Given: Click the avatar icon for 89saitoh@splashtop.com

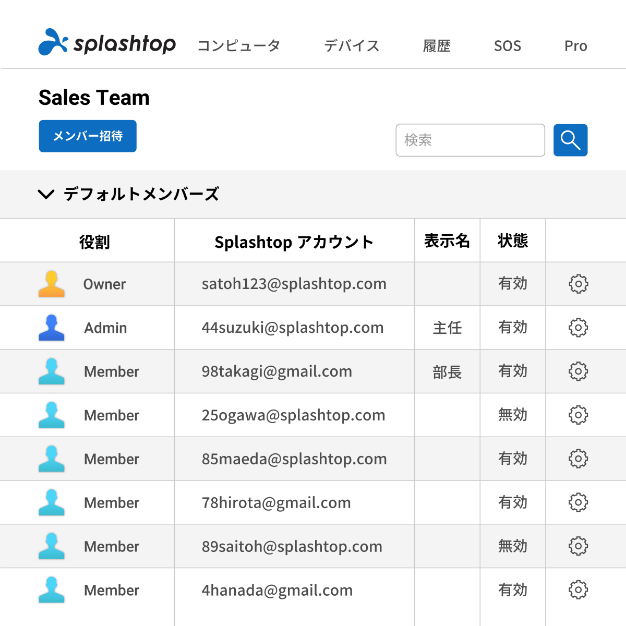Looking at the screenshot, I should [x=52, y=546].
